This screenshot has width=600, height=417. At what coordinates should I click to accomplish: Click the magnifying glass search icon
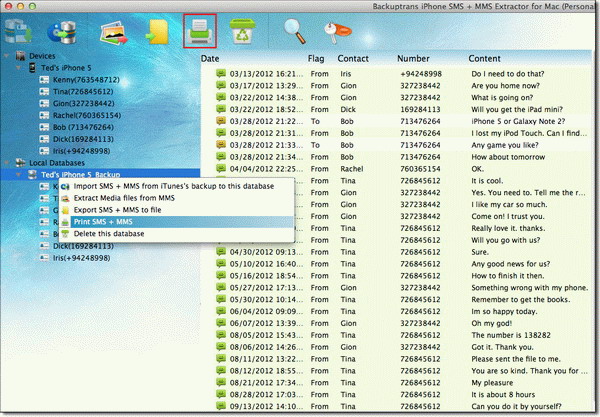295,31
